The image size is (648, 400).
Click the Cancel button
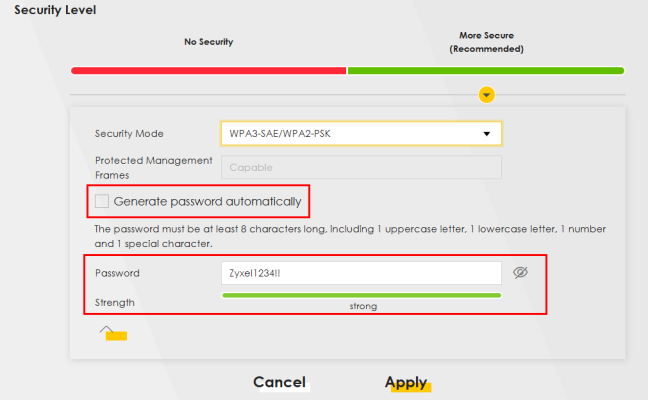pyautogui.click(x=279, y=382)
